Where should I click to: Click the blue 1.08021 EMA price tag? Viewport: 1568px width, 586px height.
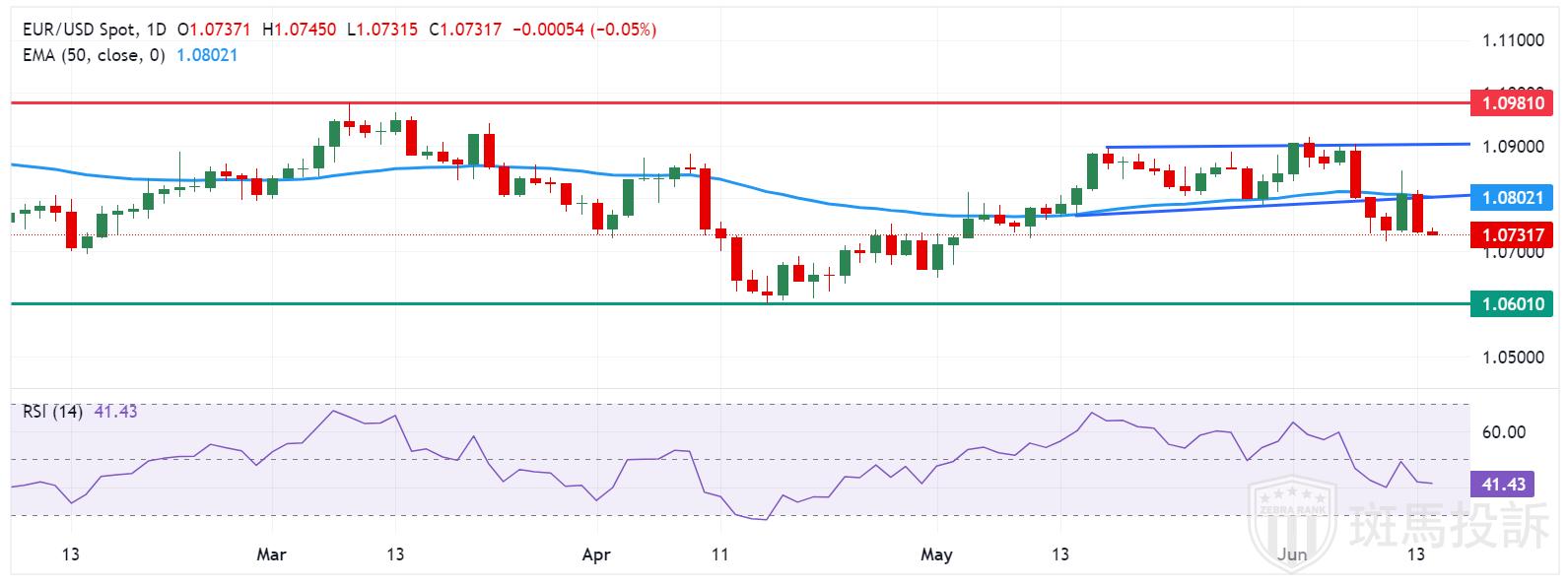(1511, 198)
